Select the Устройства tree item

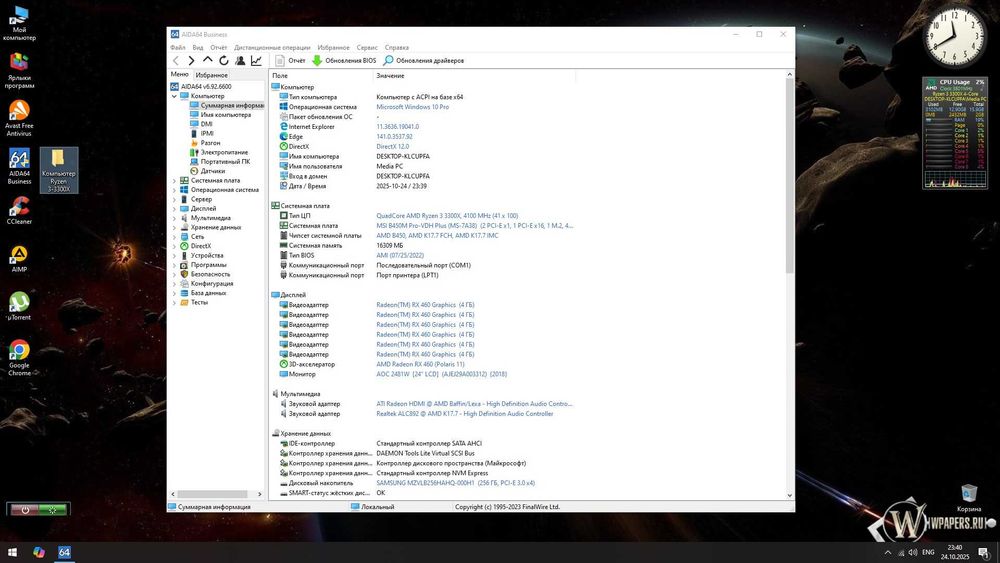[202, 256]
